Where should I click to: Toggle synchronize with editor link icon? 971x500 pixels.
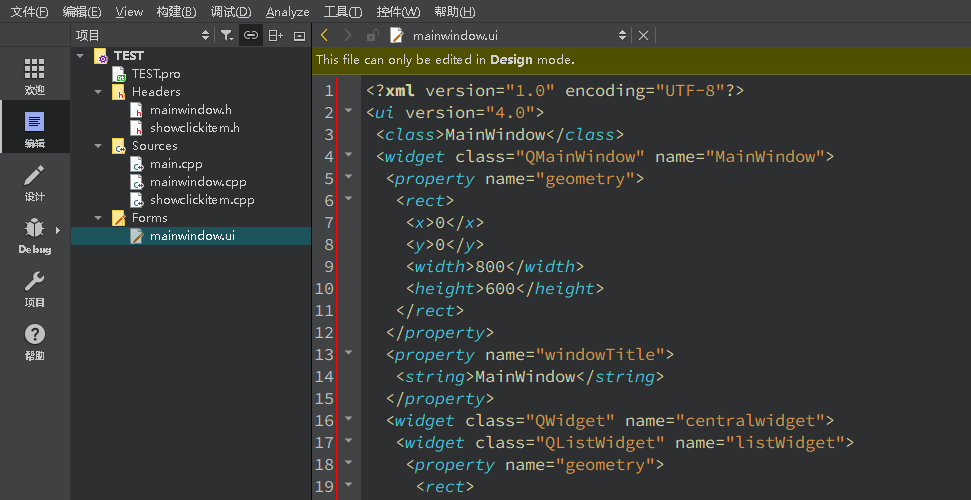tap(250, 36)
